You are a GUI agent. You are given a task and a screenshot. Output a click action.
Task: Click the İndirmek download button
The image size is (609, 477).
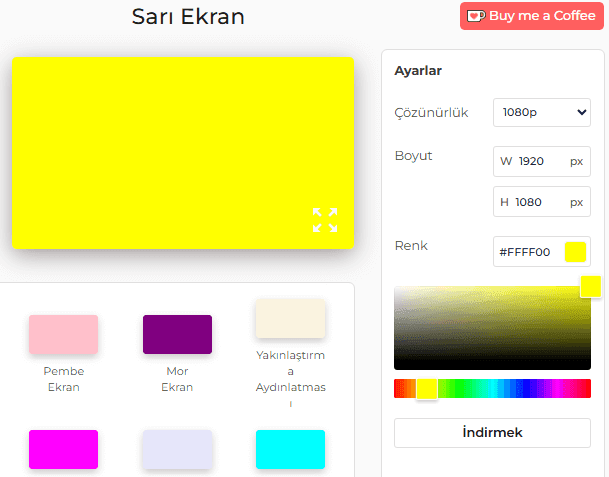(x=492, y=433)
